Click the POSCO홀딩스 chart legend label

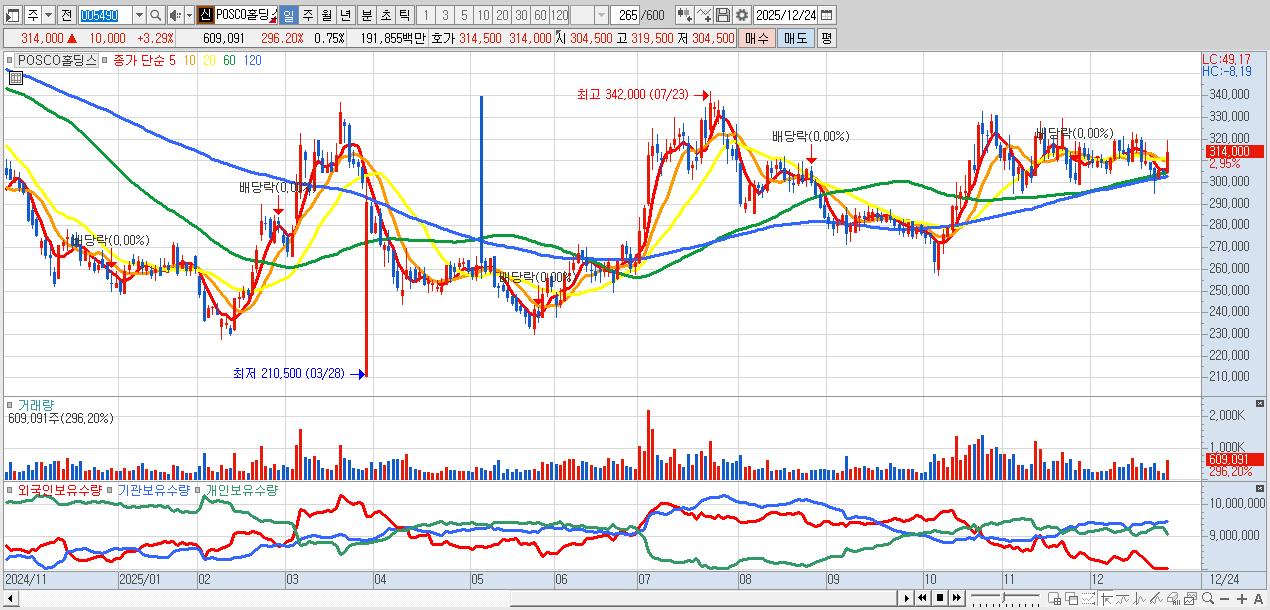pyautogui.click(x=56, y=60)
